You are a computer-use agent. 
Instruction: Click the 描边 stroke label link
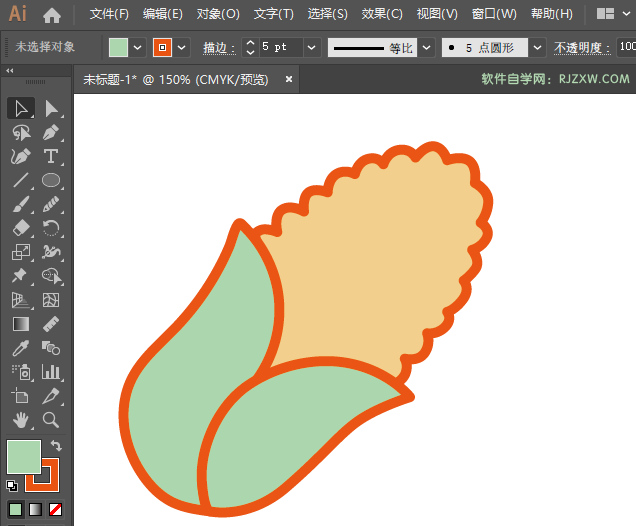215,48
